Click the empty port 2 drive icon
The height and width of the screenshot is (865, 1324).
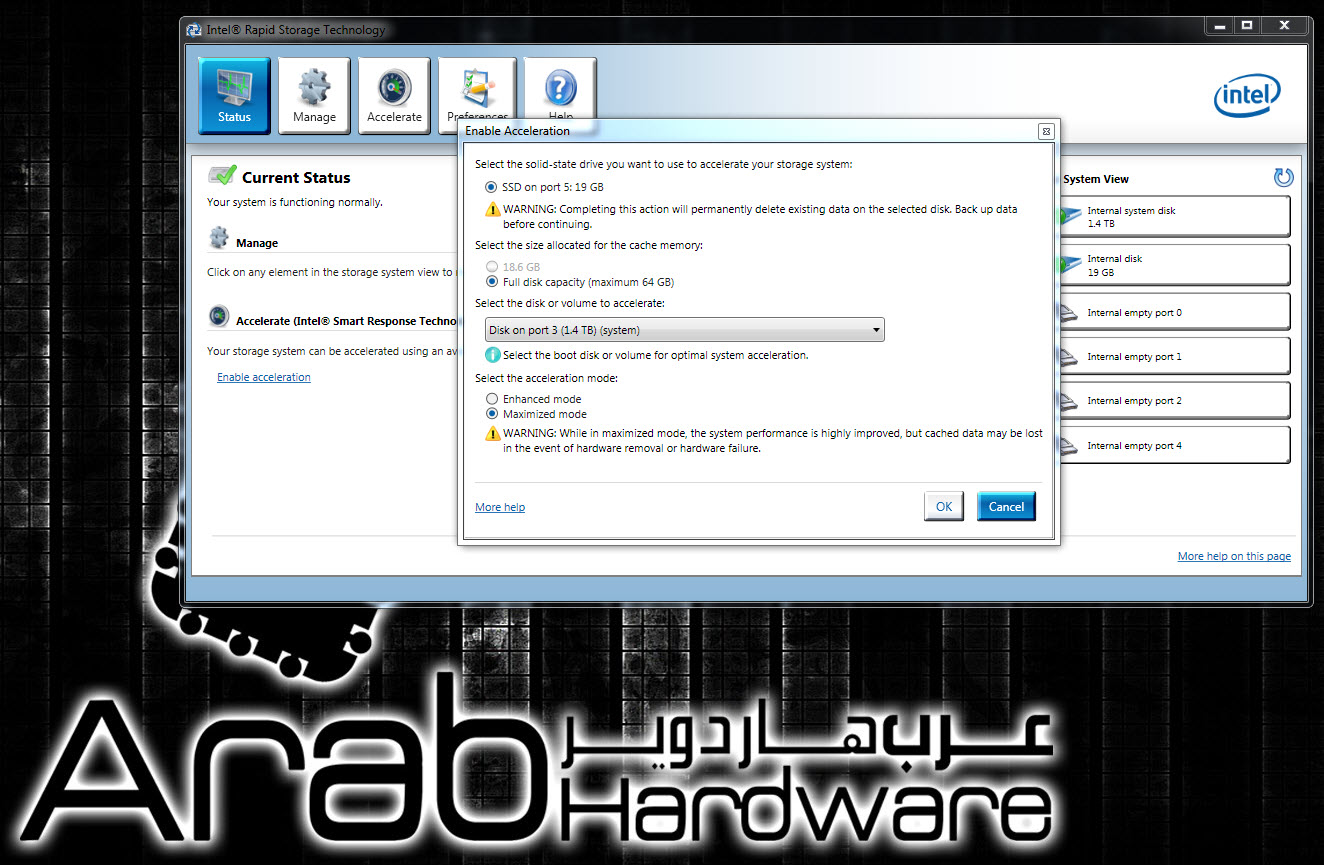click(1069, 402)
